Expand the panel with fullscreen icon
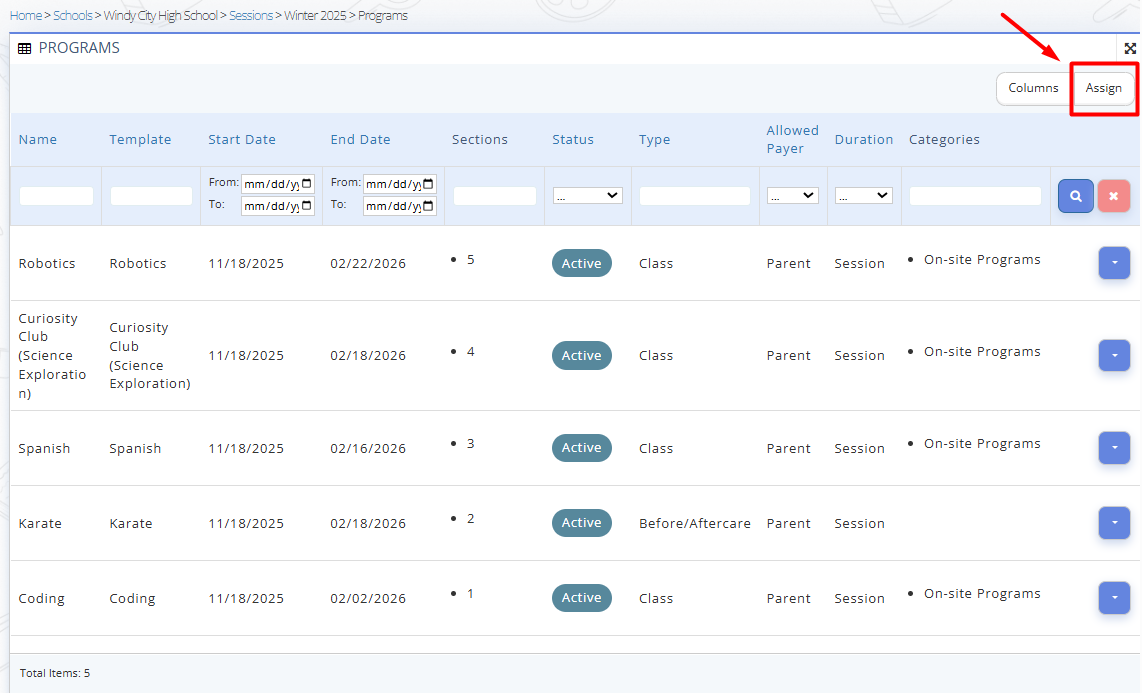Image resolution: width=1142 pixels, height=693 pixels. [x=1130, y=48]
